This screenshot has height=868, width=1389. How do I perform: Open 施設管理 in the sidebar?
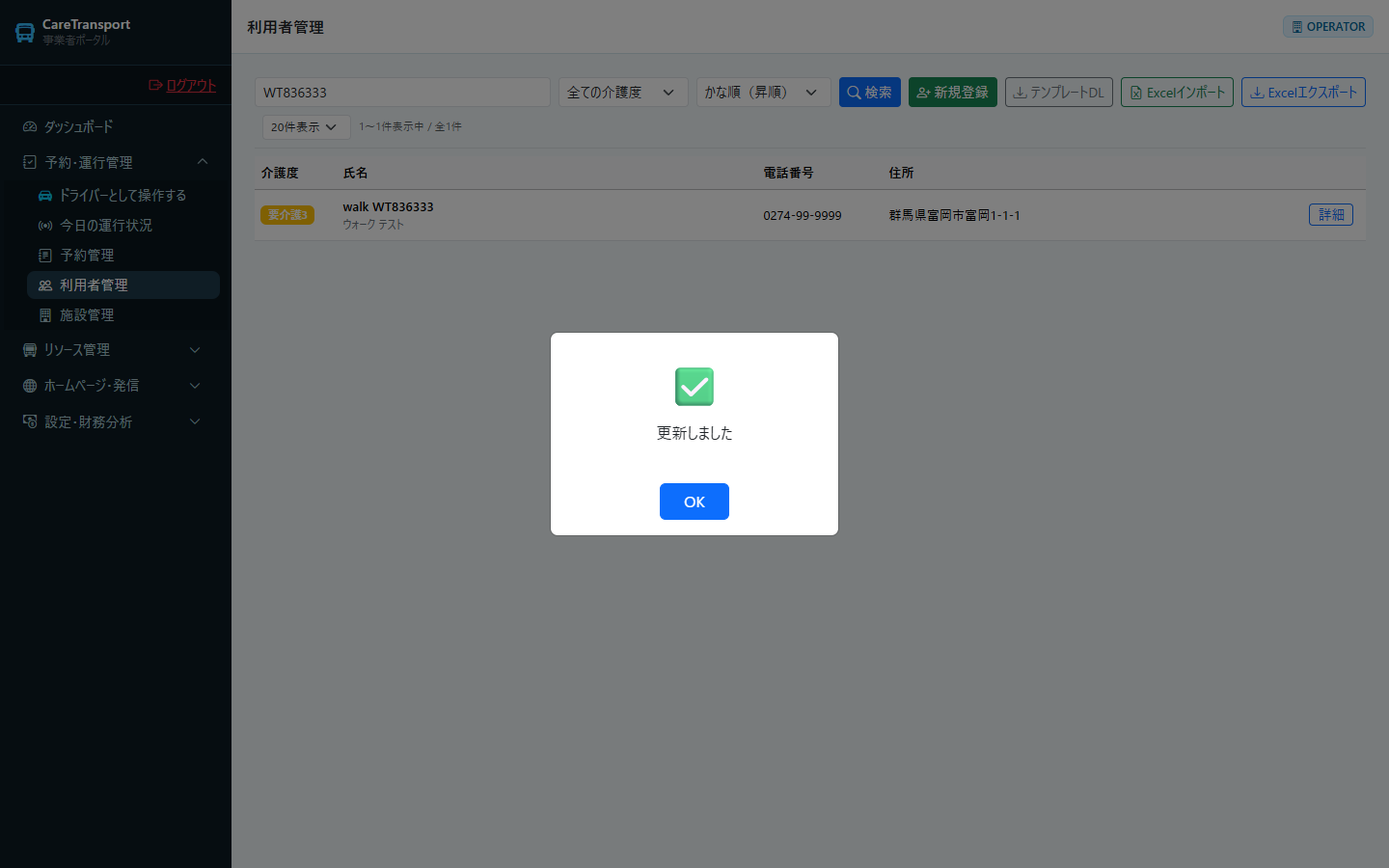[x=123, y=314]
